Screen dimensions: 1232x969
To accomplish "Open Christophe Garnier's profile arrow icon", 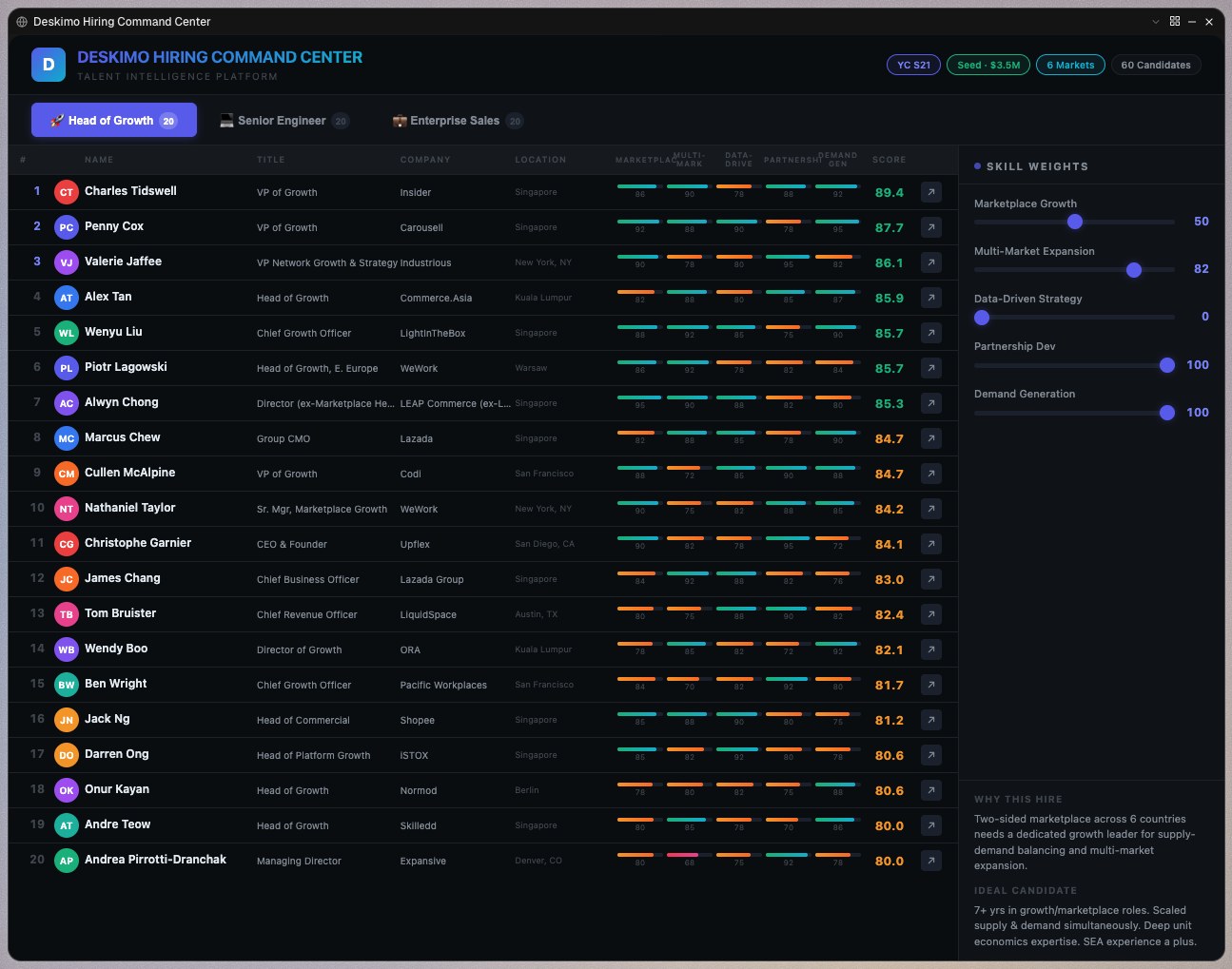I will coord(931,544).
